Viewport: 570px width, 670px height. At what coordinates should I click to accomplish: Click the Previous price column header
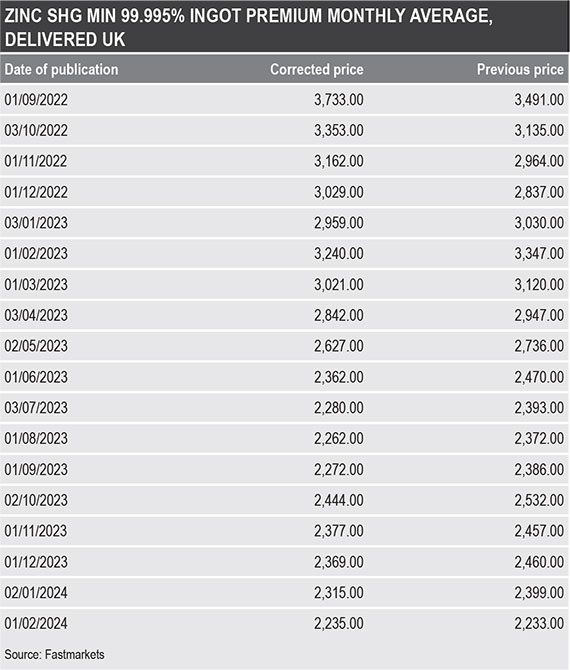click(x=520, y=70)
